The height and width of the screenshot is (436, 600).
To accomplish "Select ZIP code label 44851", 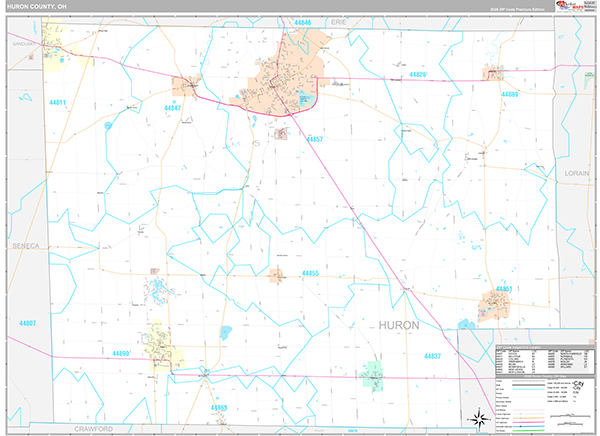I will point(504,289).
